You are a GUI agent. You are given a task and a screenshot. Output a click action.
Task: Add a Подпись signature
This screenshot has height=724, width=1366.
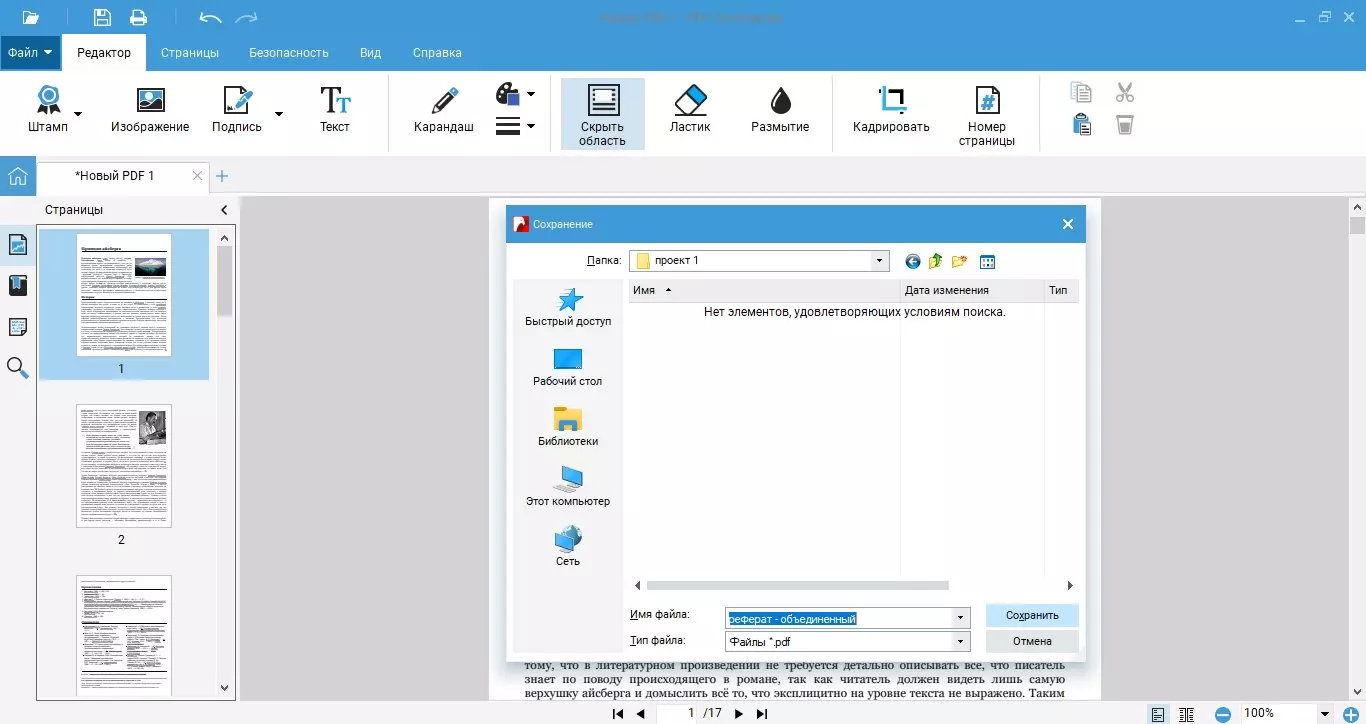point(237,110)
